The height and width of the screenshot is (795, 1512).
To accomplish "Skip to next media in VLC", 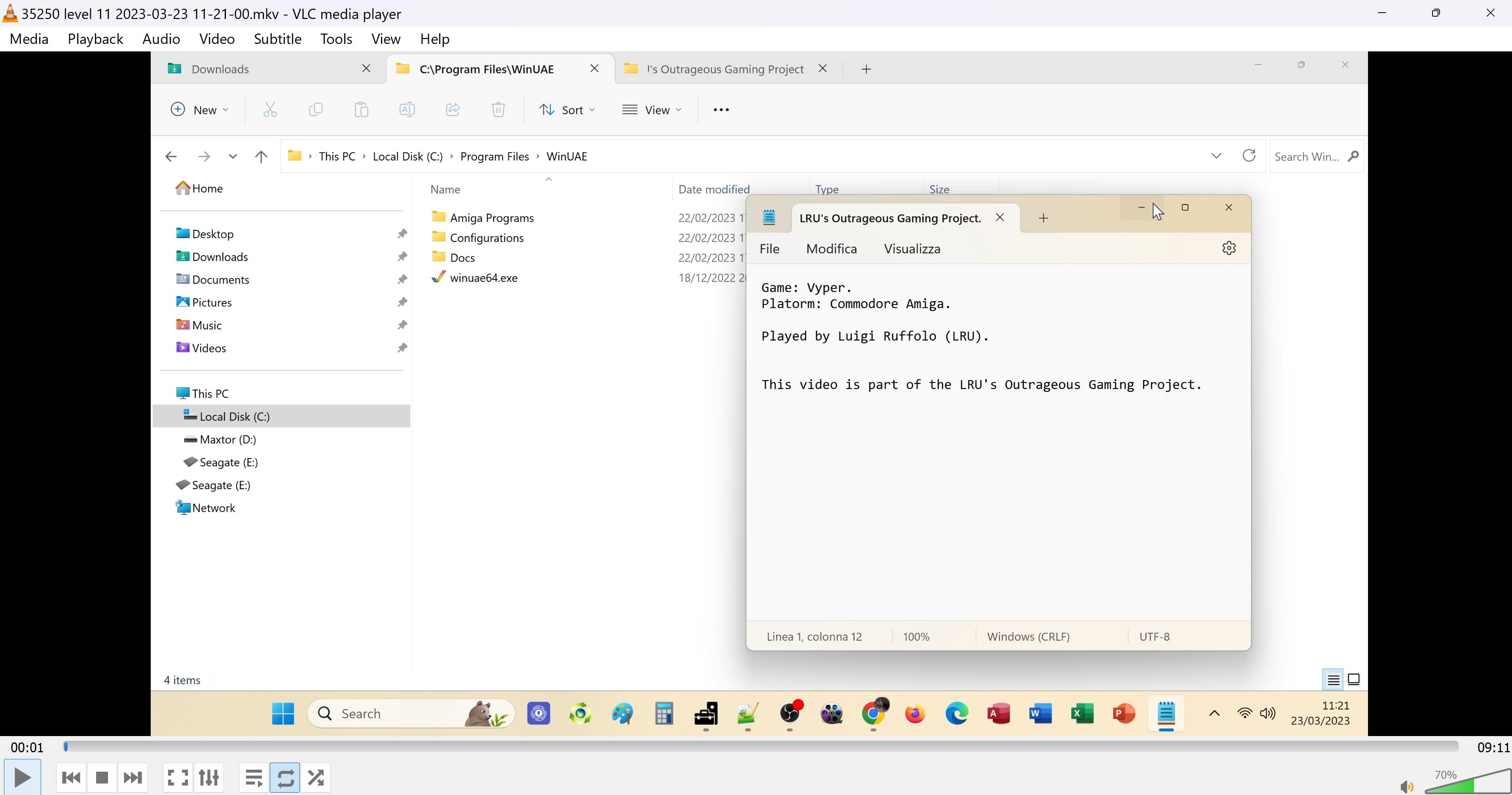I will [x=133, y=777].
